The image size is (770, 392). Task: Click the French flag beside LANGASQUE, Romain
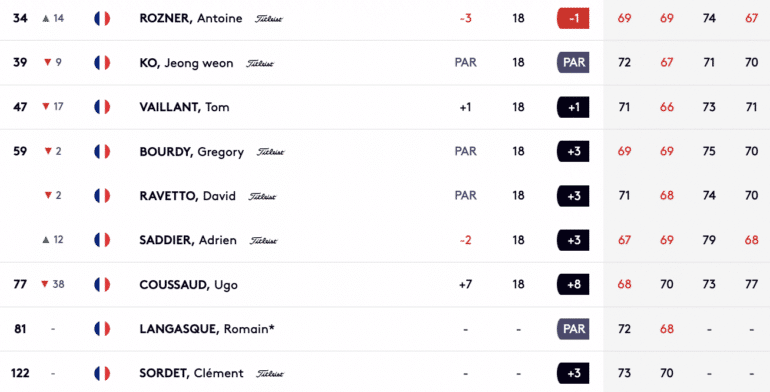102,329
